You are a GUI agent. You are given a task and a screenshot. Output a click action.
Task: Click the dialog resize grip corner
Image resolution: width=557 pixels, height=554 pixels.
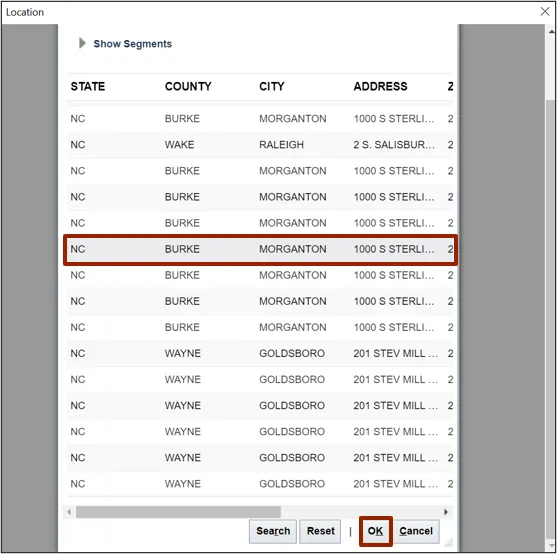(x=449, y=542)
